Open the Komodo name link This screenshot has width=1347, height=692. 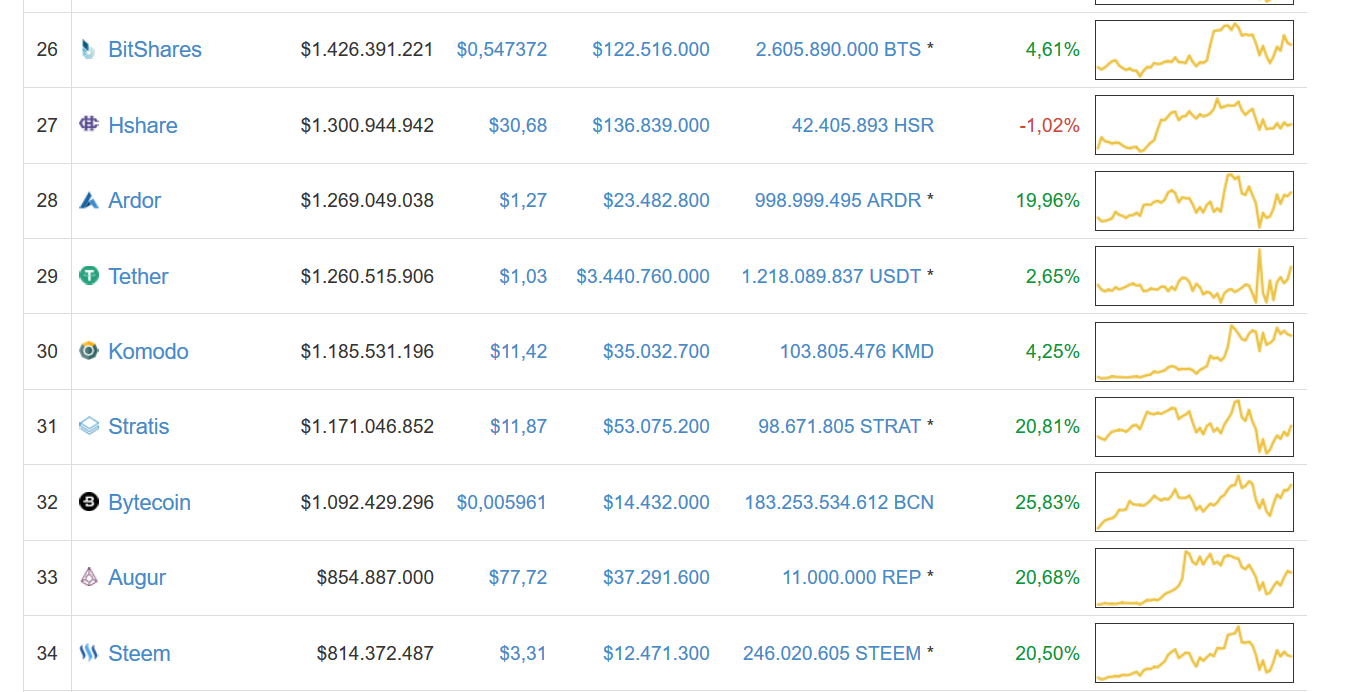tap(148, 351)
